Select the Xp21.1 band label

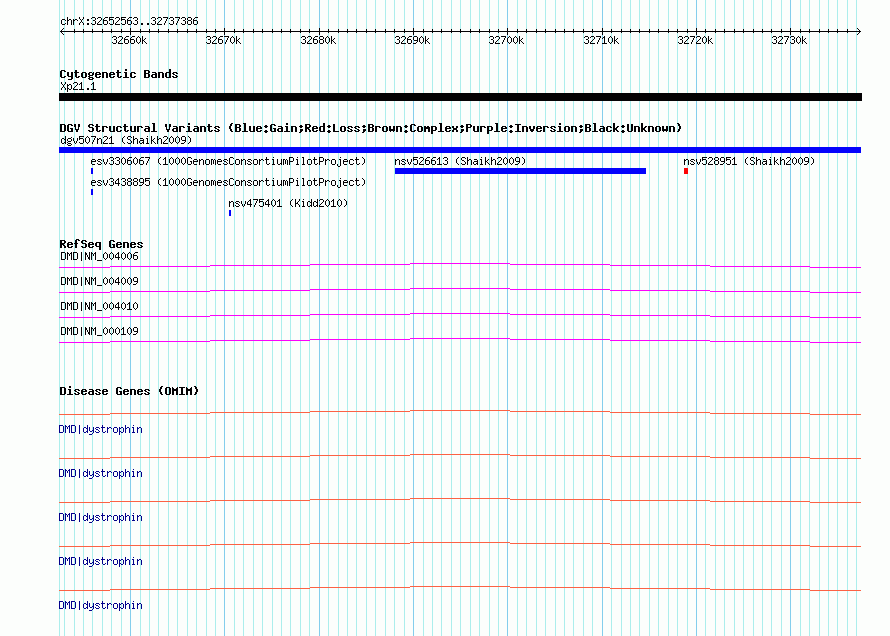[x=78, y=86]
